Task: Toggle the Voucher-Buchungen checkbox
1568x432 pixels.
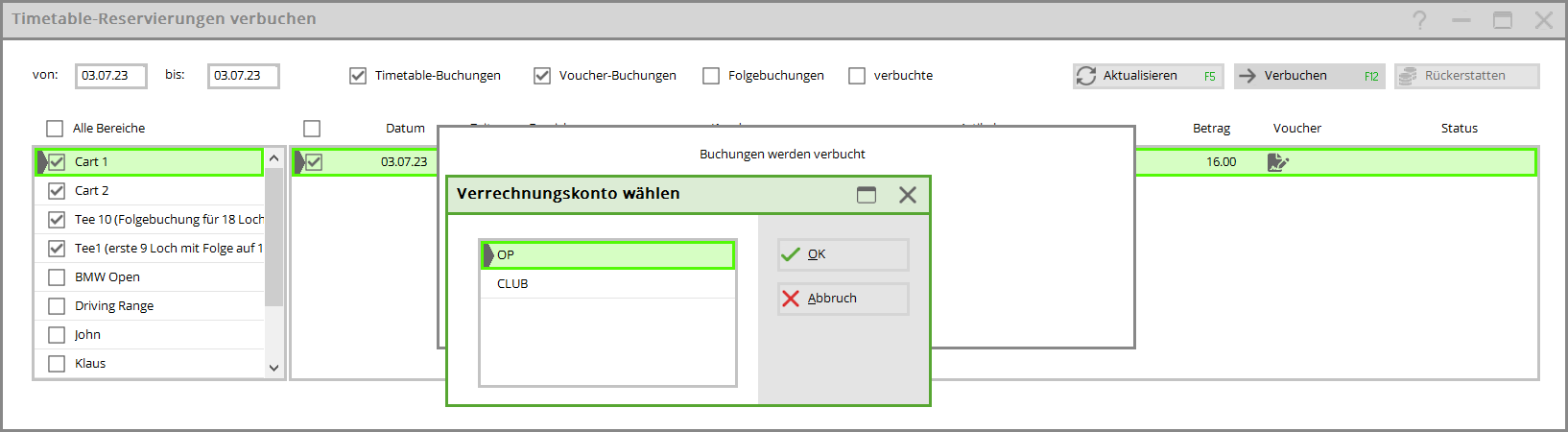Action: [x=542, y=76]
